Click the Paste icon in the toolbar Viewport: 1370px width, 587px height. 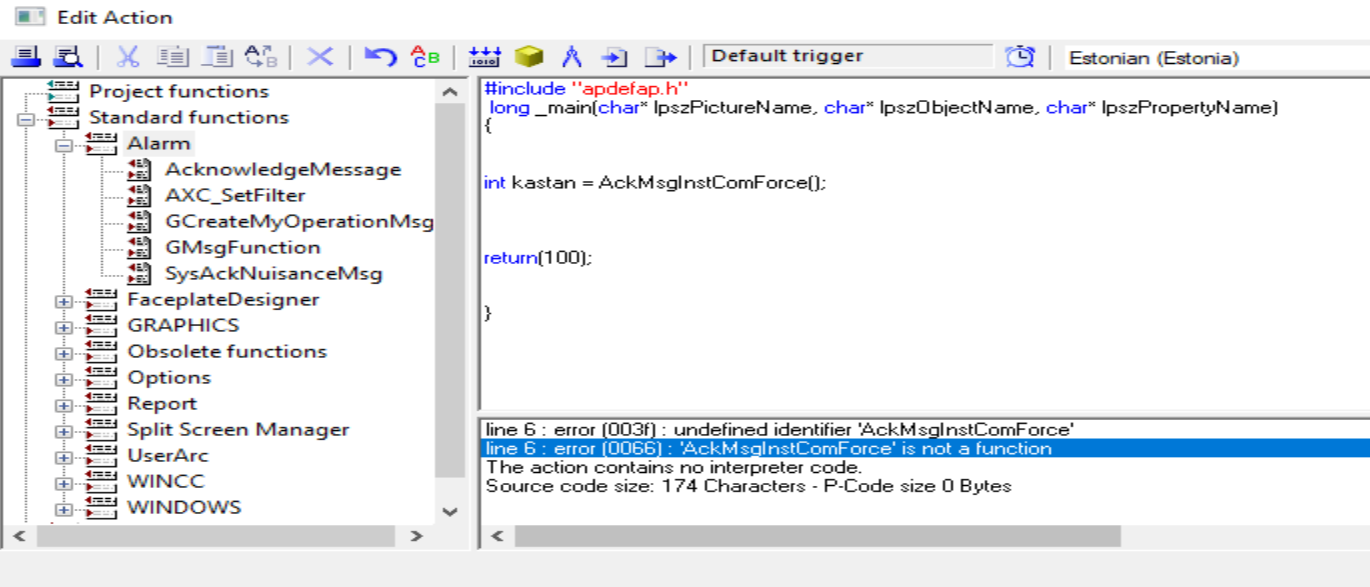(x=216, y=57)
